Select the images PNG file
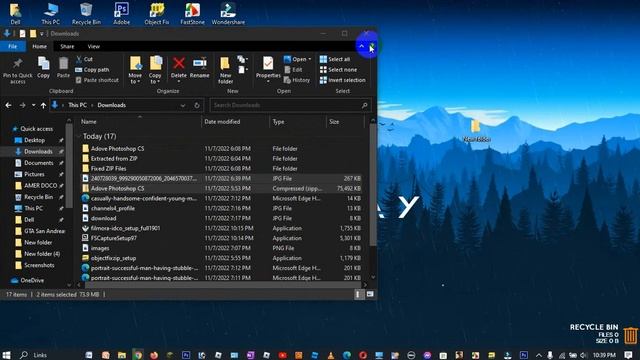The image size is (640, 360). pyautogui.click(x=100, y=248)
